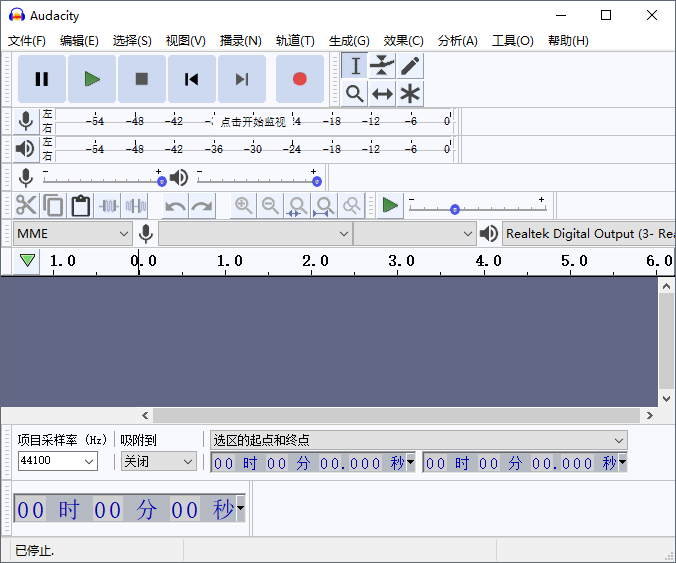The height and width of the screenshot is (563, 676).
Task: Skip to end of project
Action: [242, 79]
